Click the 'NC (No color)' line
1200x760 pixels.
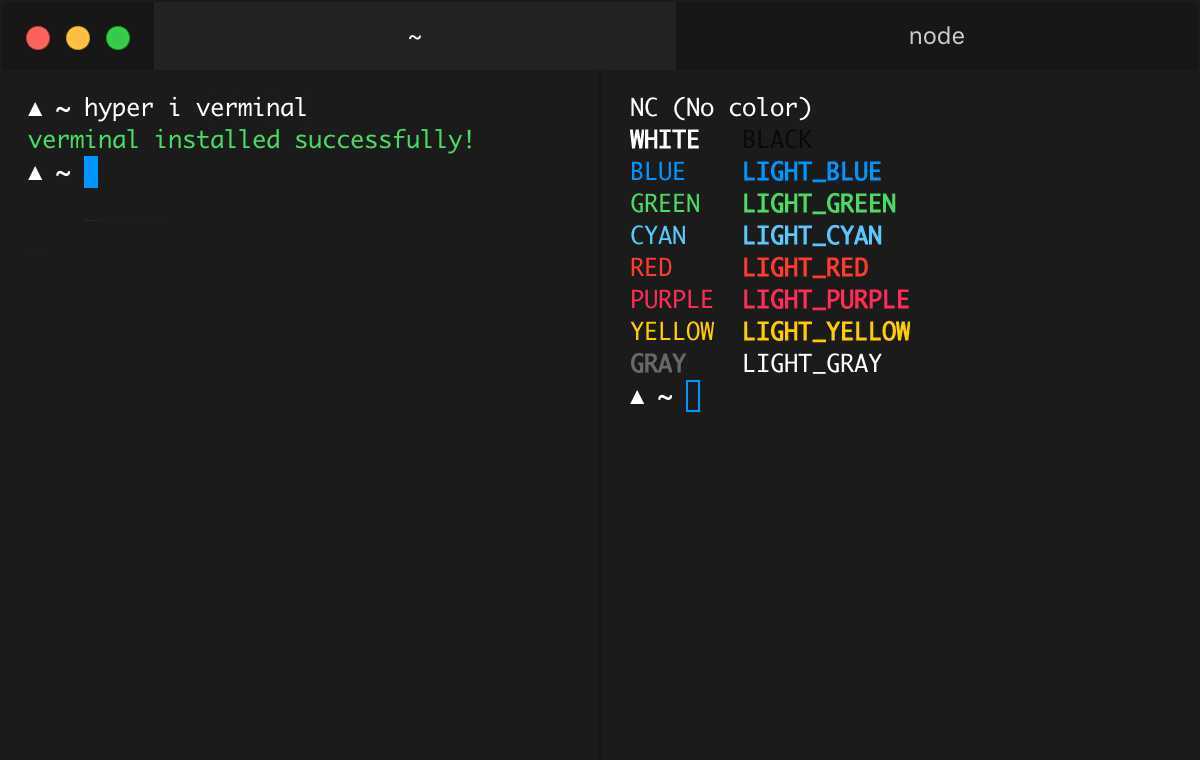(x=721, y=108)
